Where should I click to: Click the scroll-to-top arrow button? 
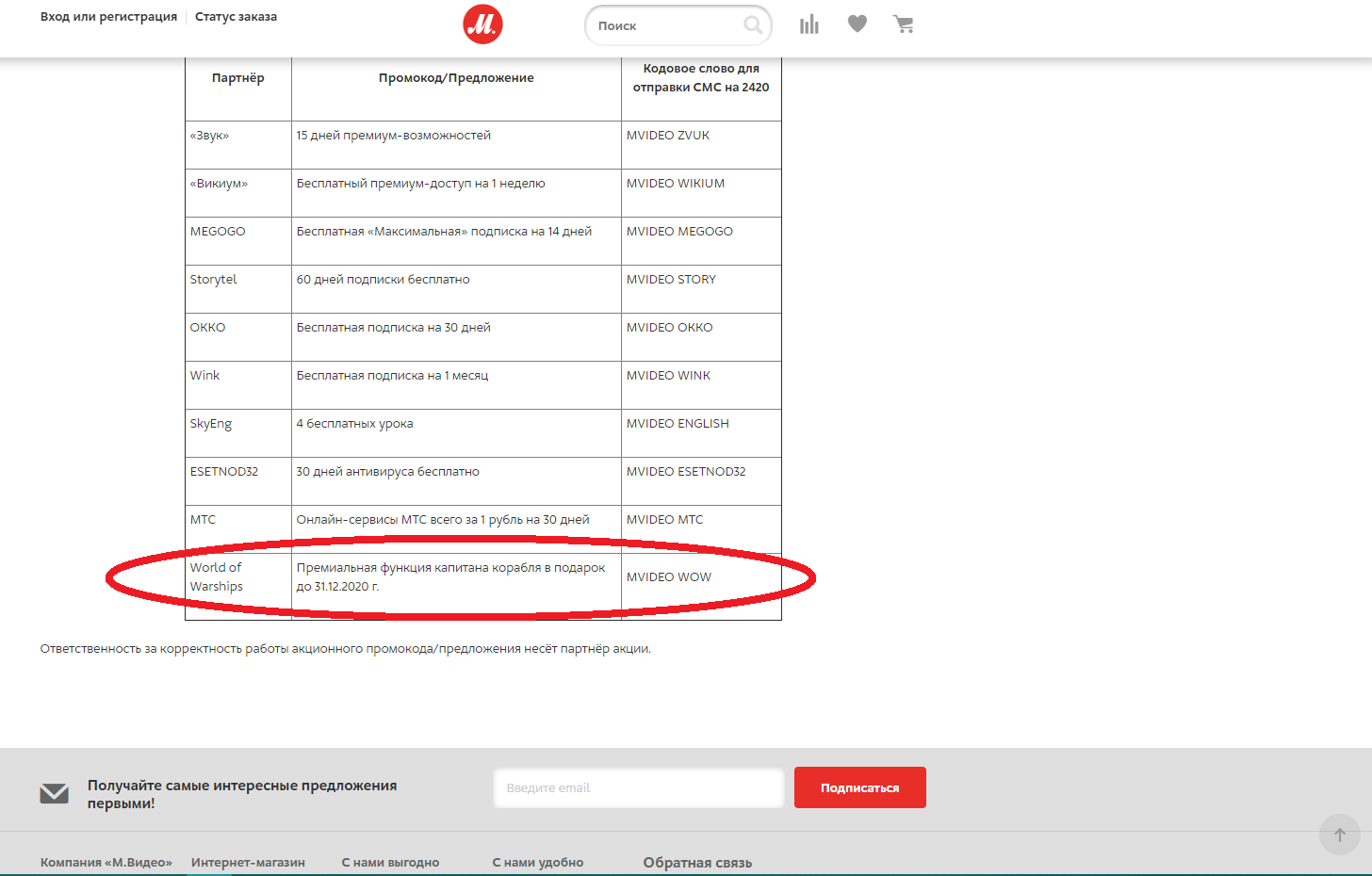(x=1339, y=835)
